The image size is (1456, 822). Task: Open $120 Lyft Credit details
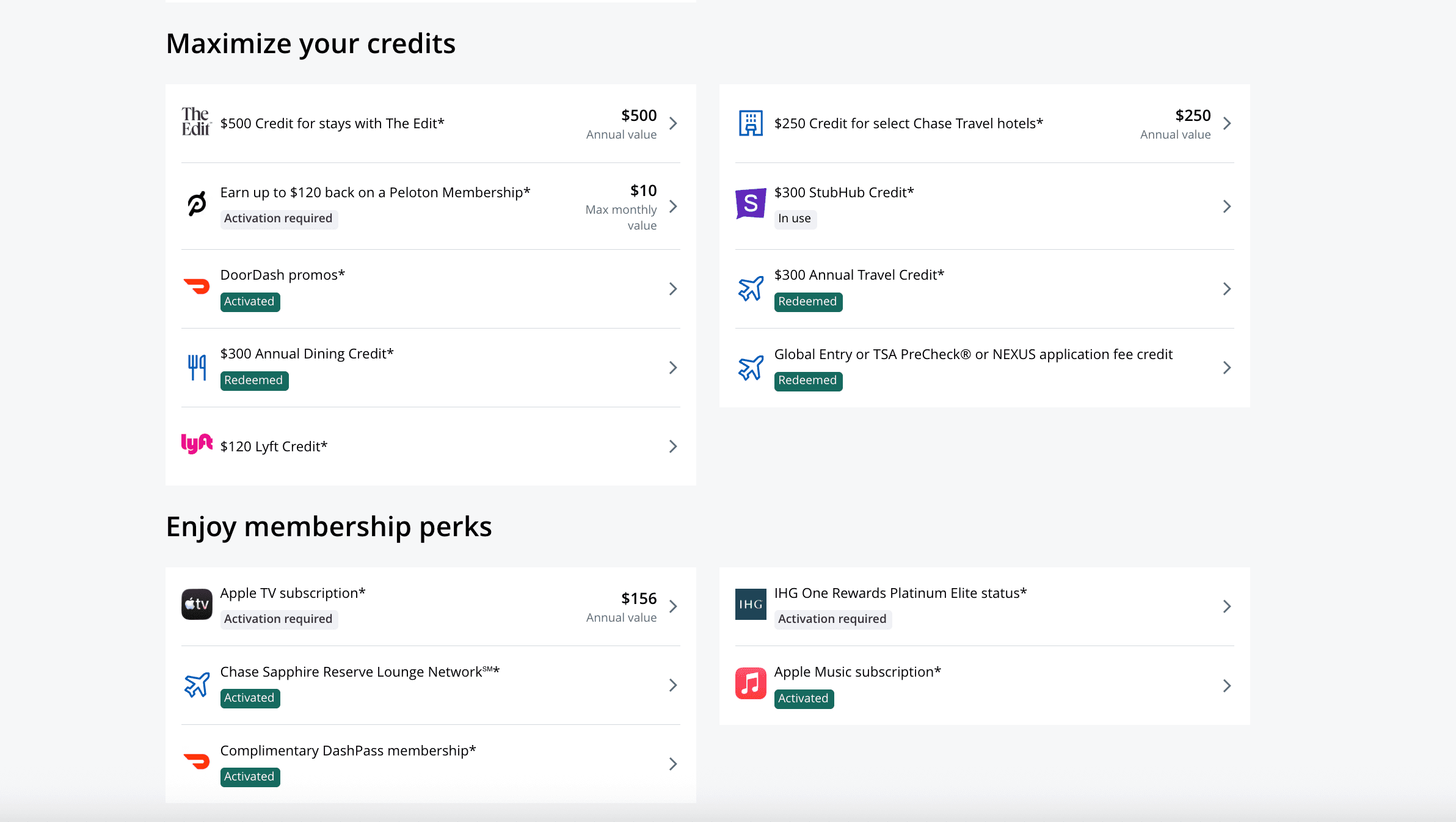click(x=431, y=446)
